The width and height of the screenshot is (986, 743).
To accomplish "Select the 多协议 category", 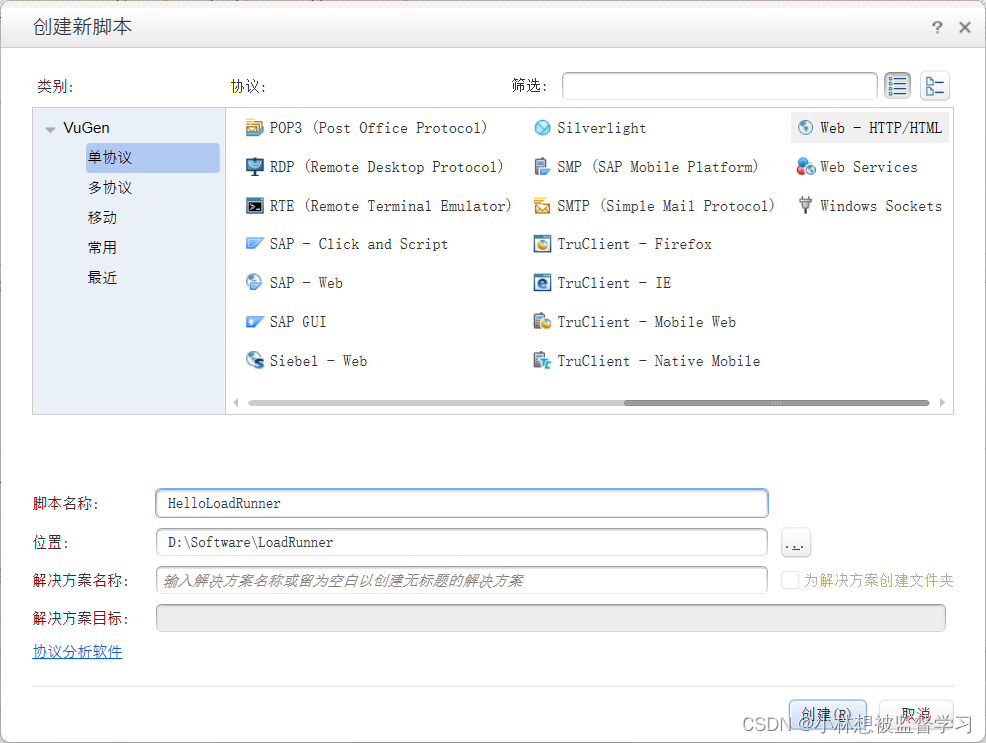I will [110, 187].
